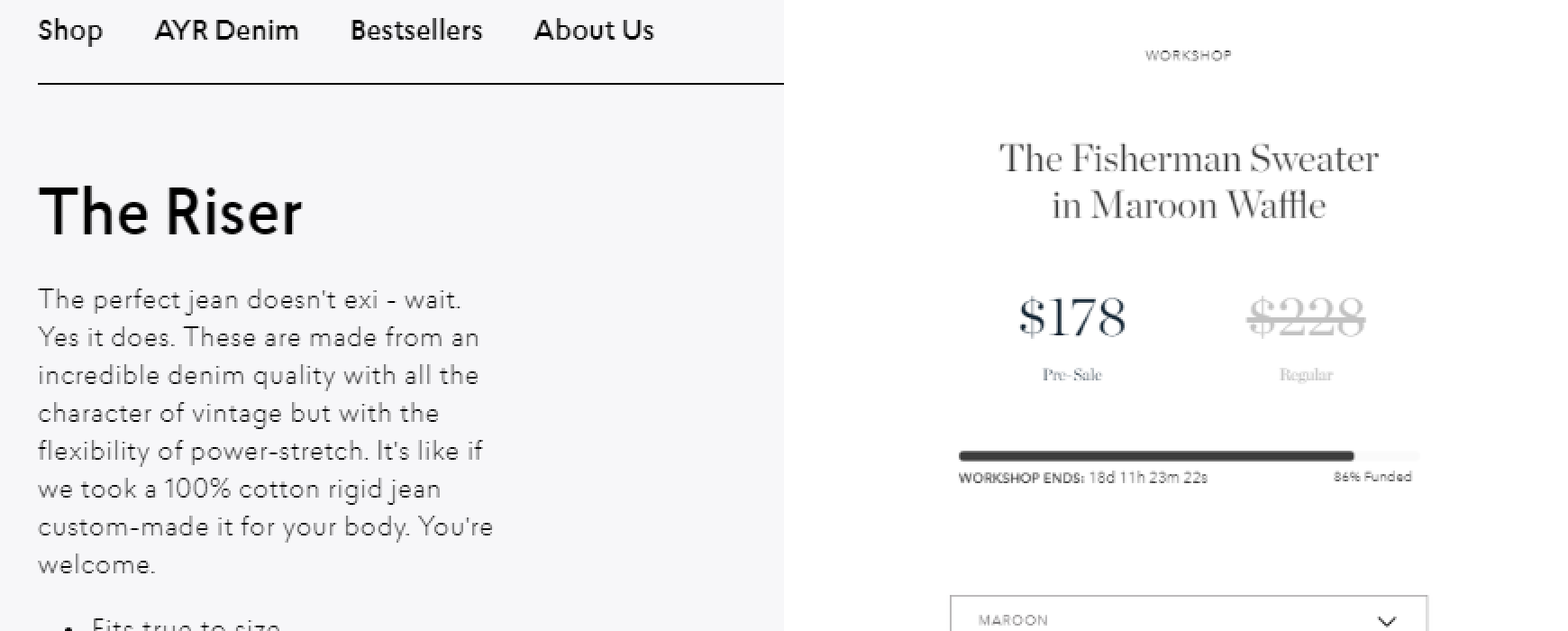Navigate to About Us
Screen dimensions: 1568x631
[594, 31]
